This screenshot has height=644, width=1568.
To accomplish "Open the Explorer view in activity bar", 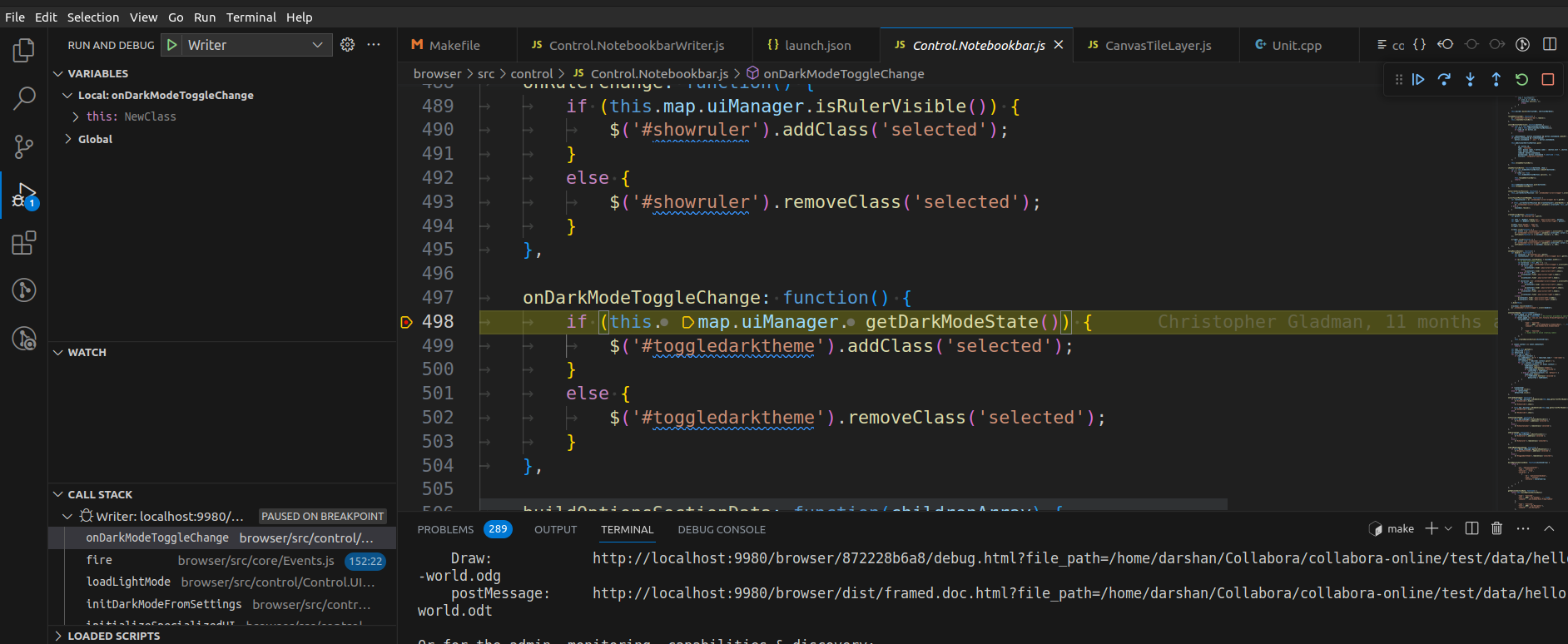I will pyautogui.click(x=24, y=51).
